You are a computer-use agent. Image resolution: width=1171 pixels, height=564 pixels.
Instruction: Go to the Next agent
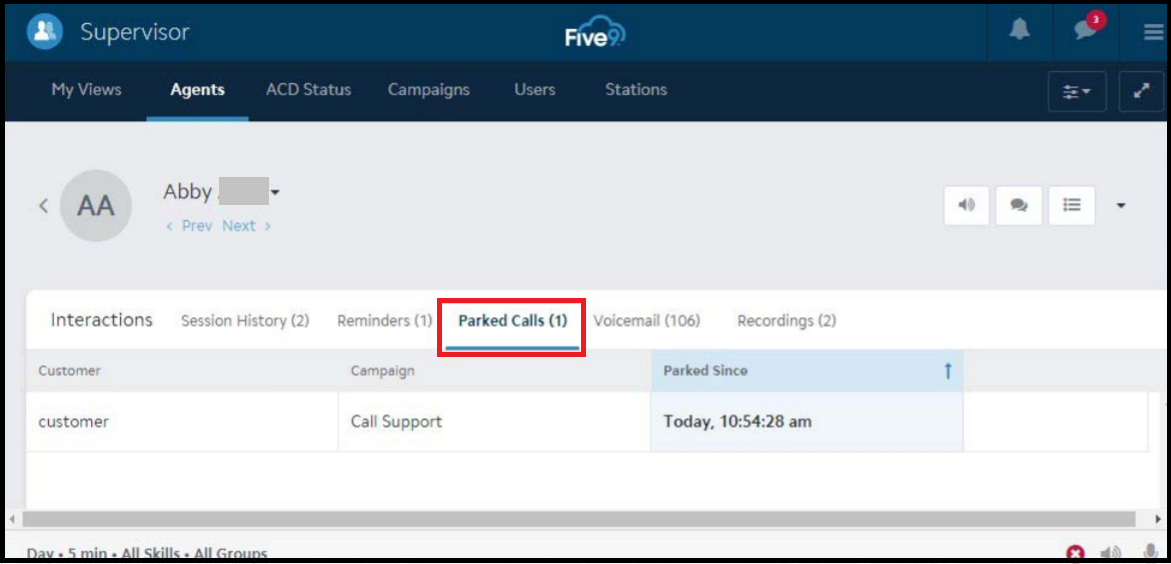pos(246,226)
